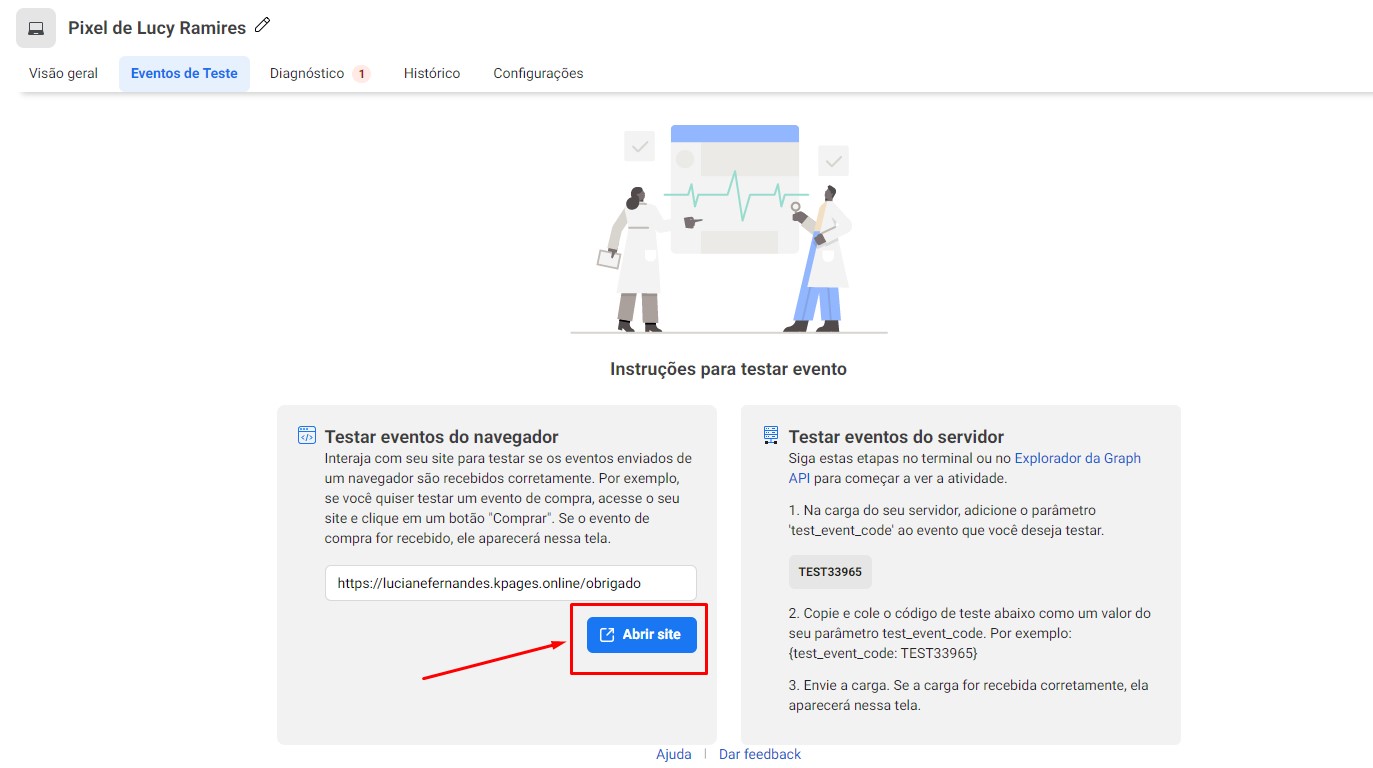
Task: Click the external-link icon inside Abrir site
Action: coord(607,635)
